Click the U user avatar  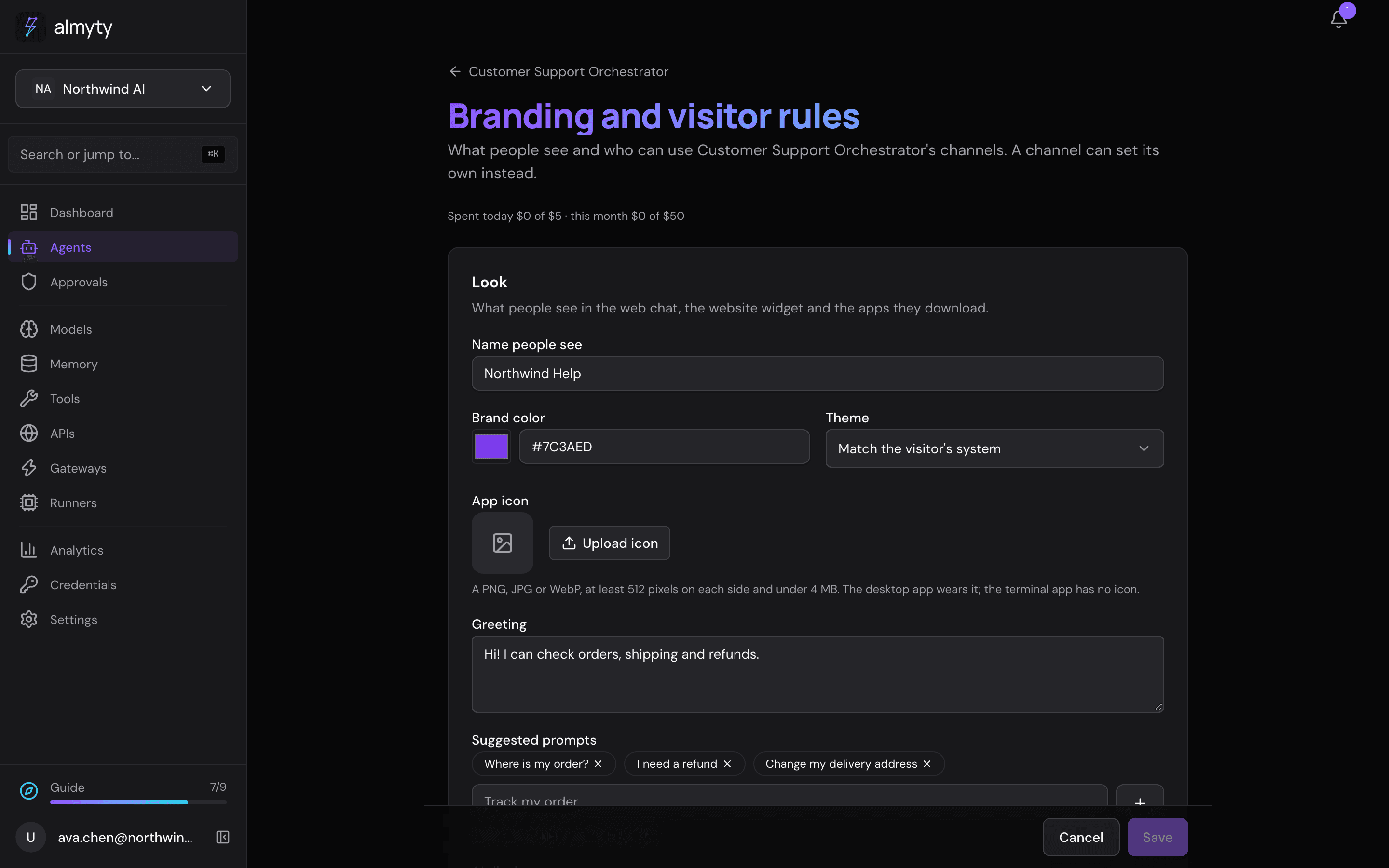coord(31,837)
